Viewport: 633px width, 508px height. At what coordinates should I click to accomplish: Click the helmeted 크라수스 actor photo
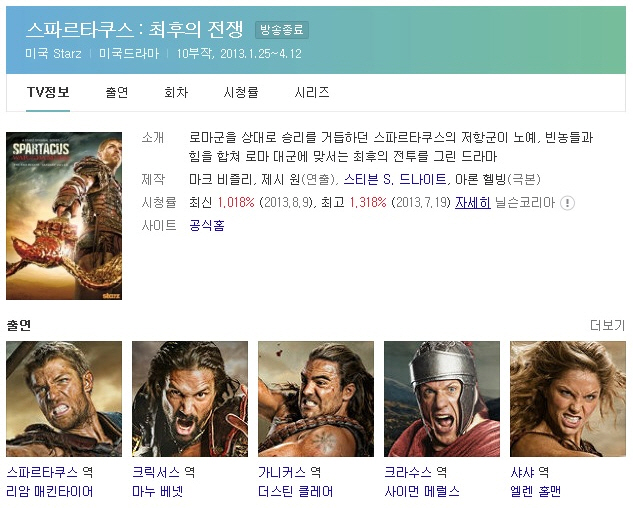point(442,399)
